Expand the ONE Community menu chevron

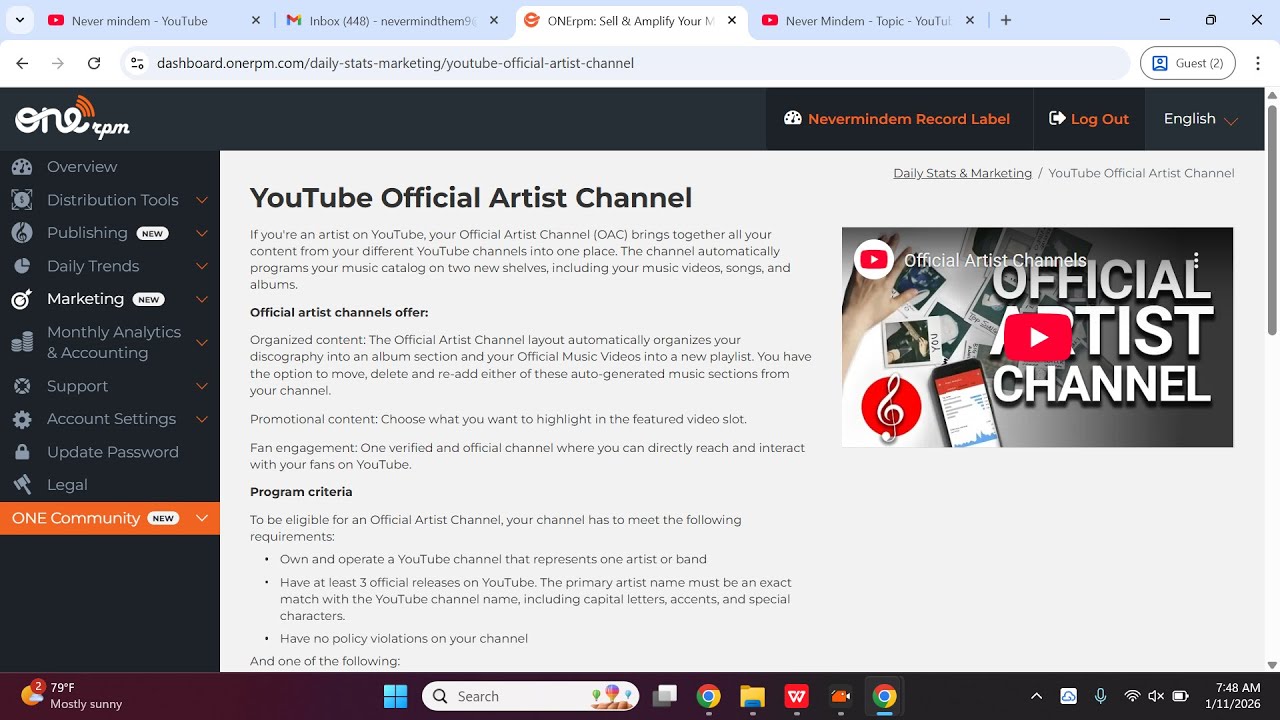click(202, 518)
